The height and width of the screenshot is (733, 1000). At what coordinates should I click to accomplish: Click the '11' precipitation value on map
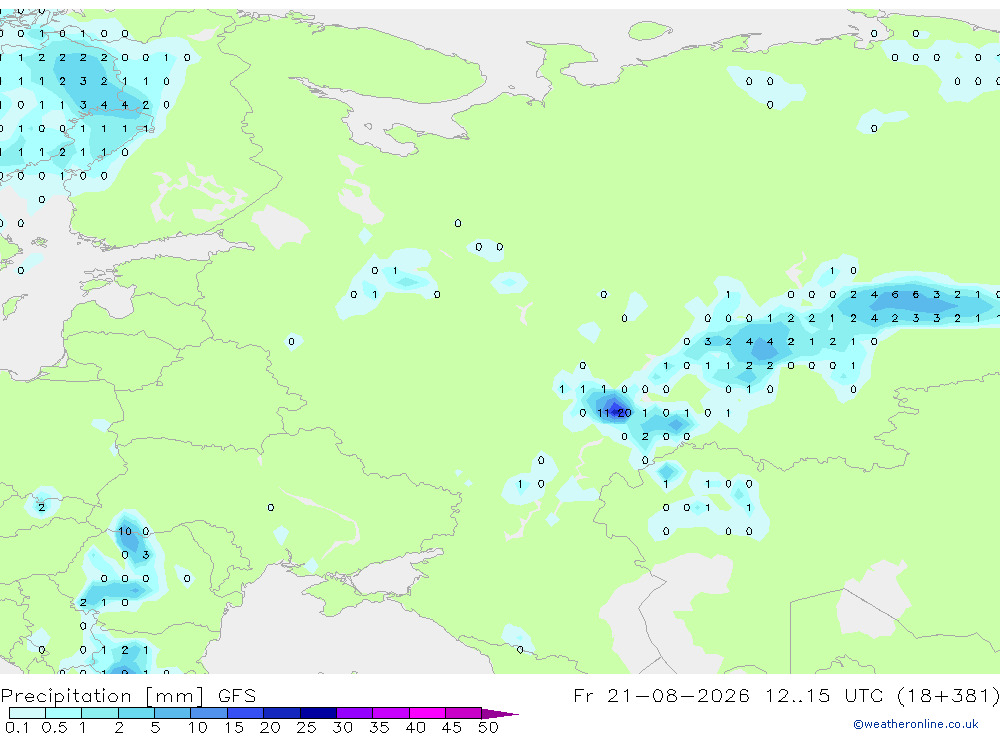pos(603,413)
